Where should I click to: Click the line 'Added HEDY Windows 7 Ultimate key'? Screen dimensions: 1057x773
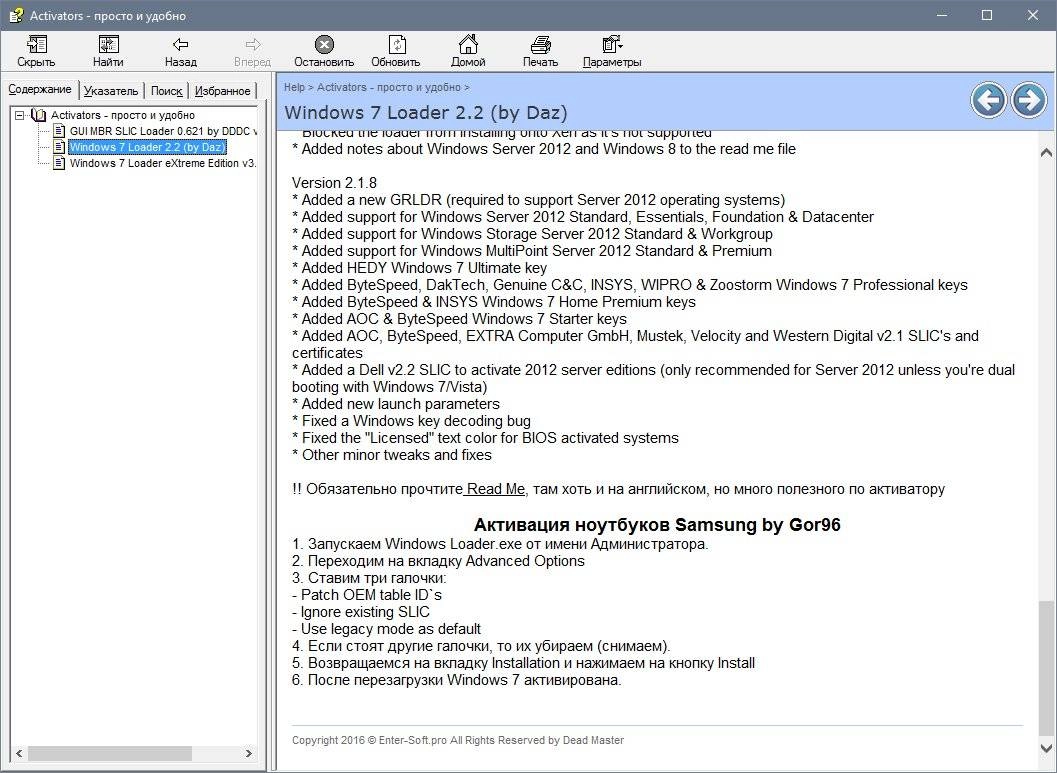[419, 268]
